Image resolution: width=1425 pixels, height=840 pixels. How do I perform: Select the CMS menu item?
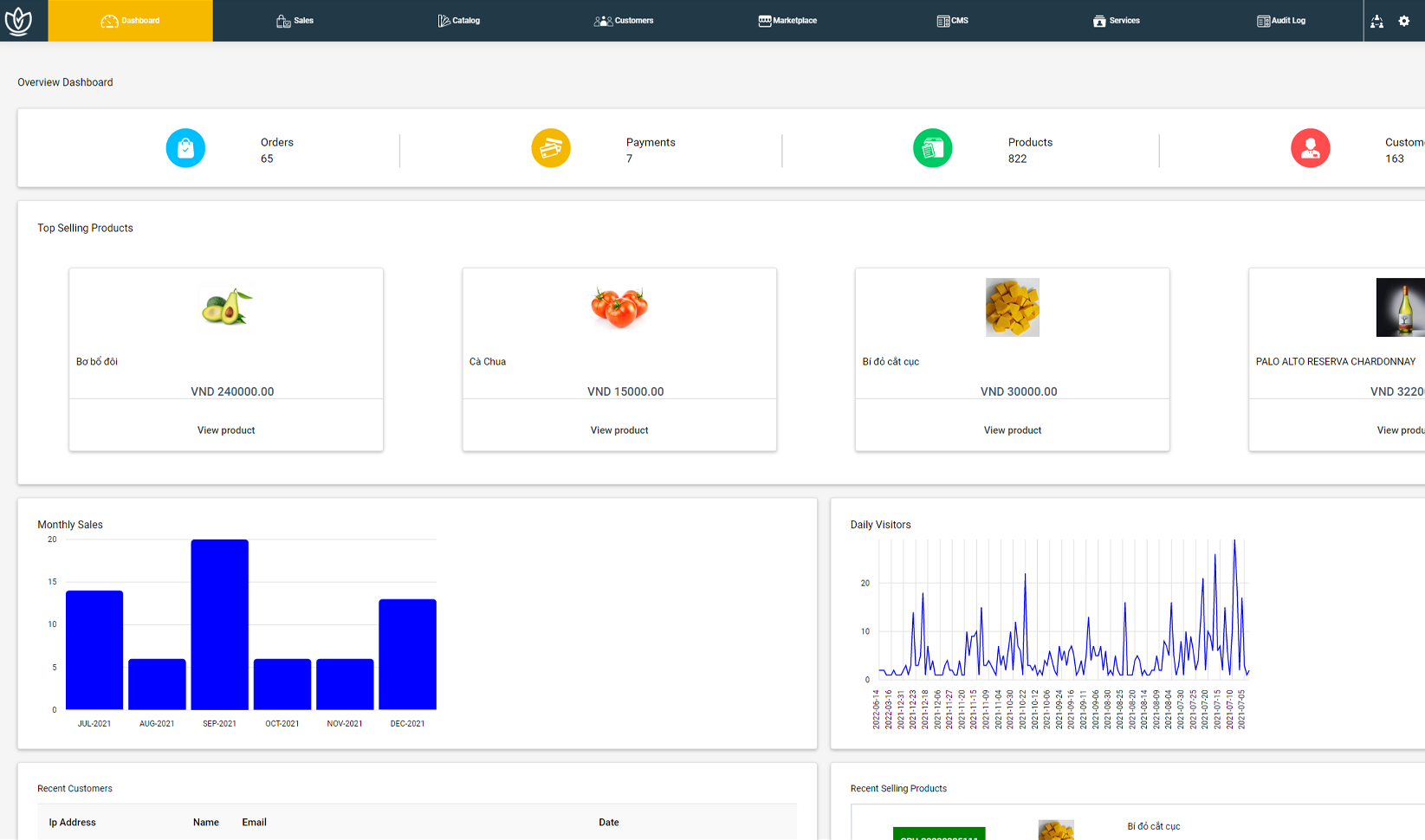pyautogui.click(x=952, y=21)
